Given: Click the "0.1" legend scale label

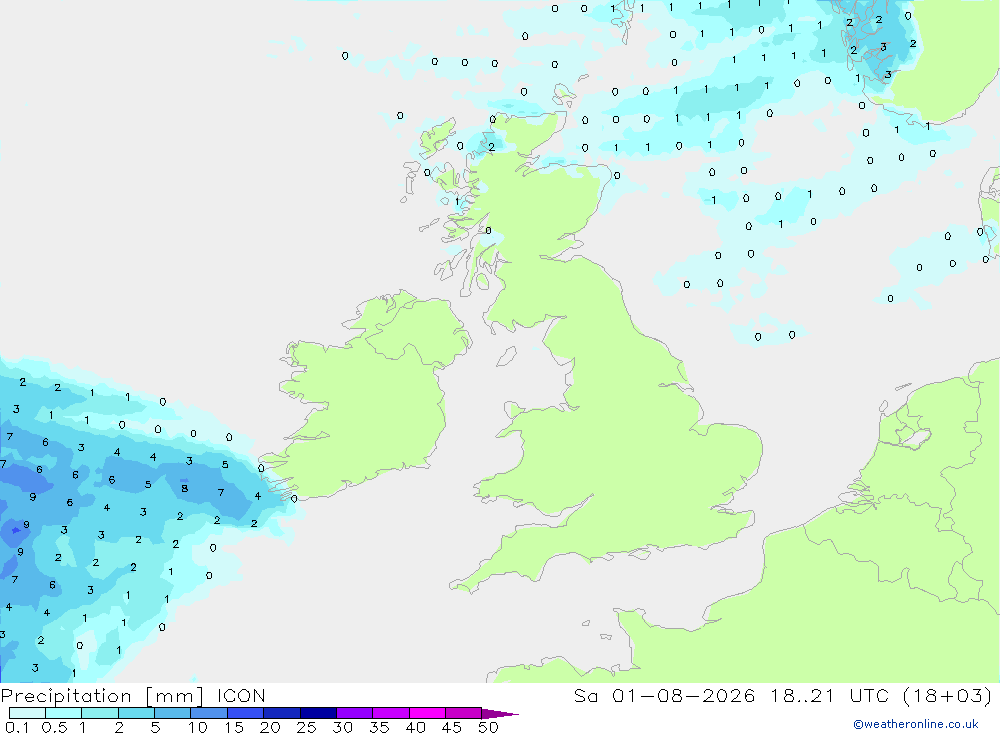Looking at the screenshot, I should (17, 727).
